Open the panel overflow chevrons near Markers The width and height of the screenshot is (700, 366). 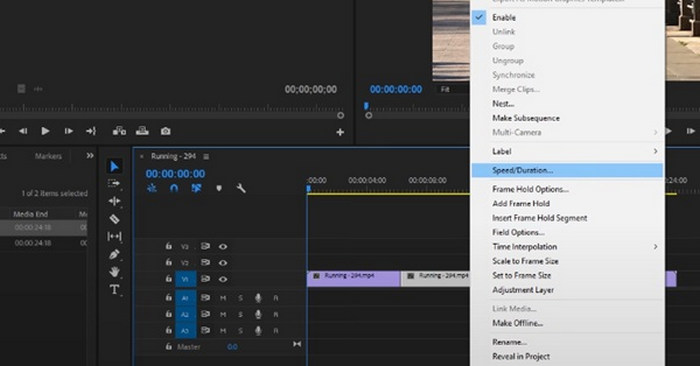(90, 156)
